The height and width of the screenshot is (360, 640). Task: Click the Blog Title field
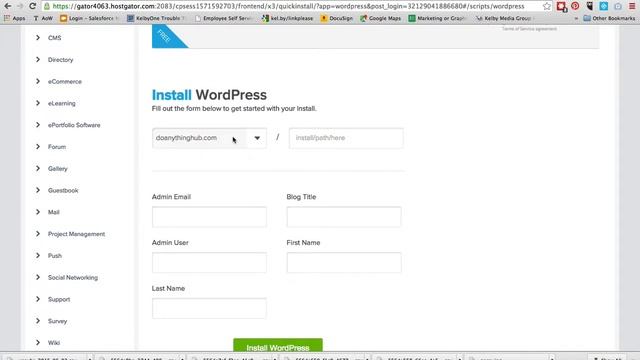click(x=344, y=216)
